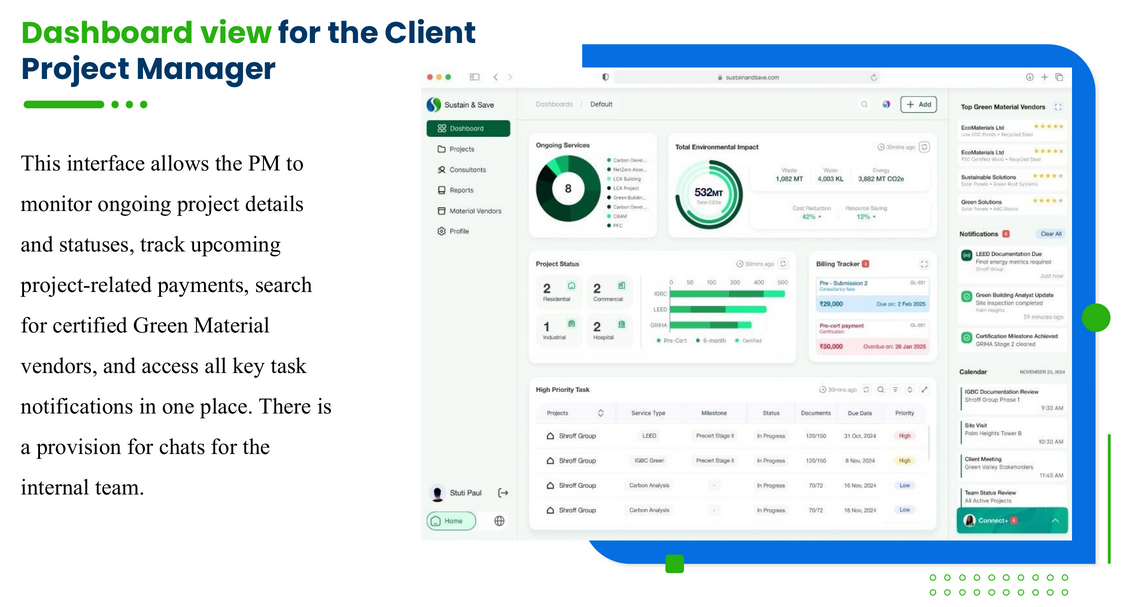Click the IGBC bar in status chart

pyautogui.click(x=715, y=295)
